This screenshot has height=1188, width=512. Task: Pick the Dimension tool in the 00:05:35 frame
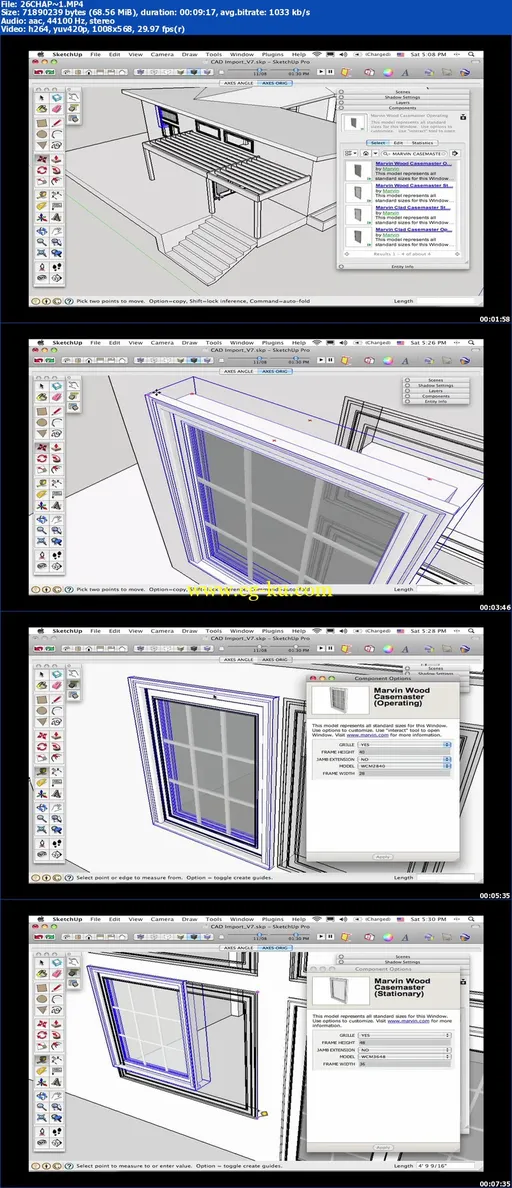pos(57,771)
